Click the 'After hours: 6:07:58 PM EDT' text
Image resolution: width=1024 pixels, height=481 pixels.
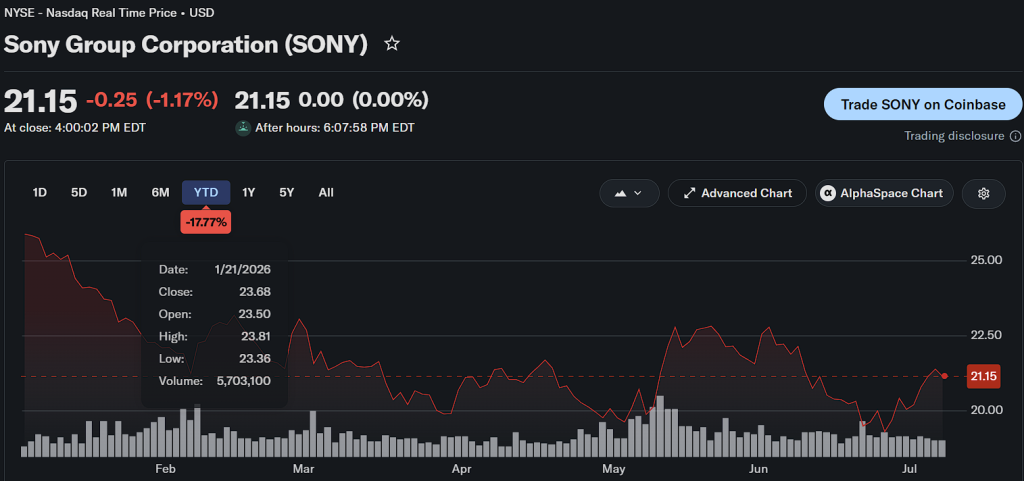click(334, 128)
